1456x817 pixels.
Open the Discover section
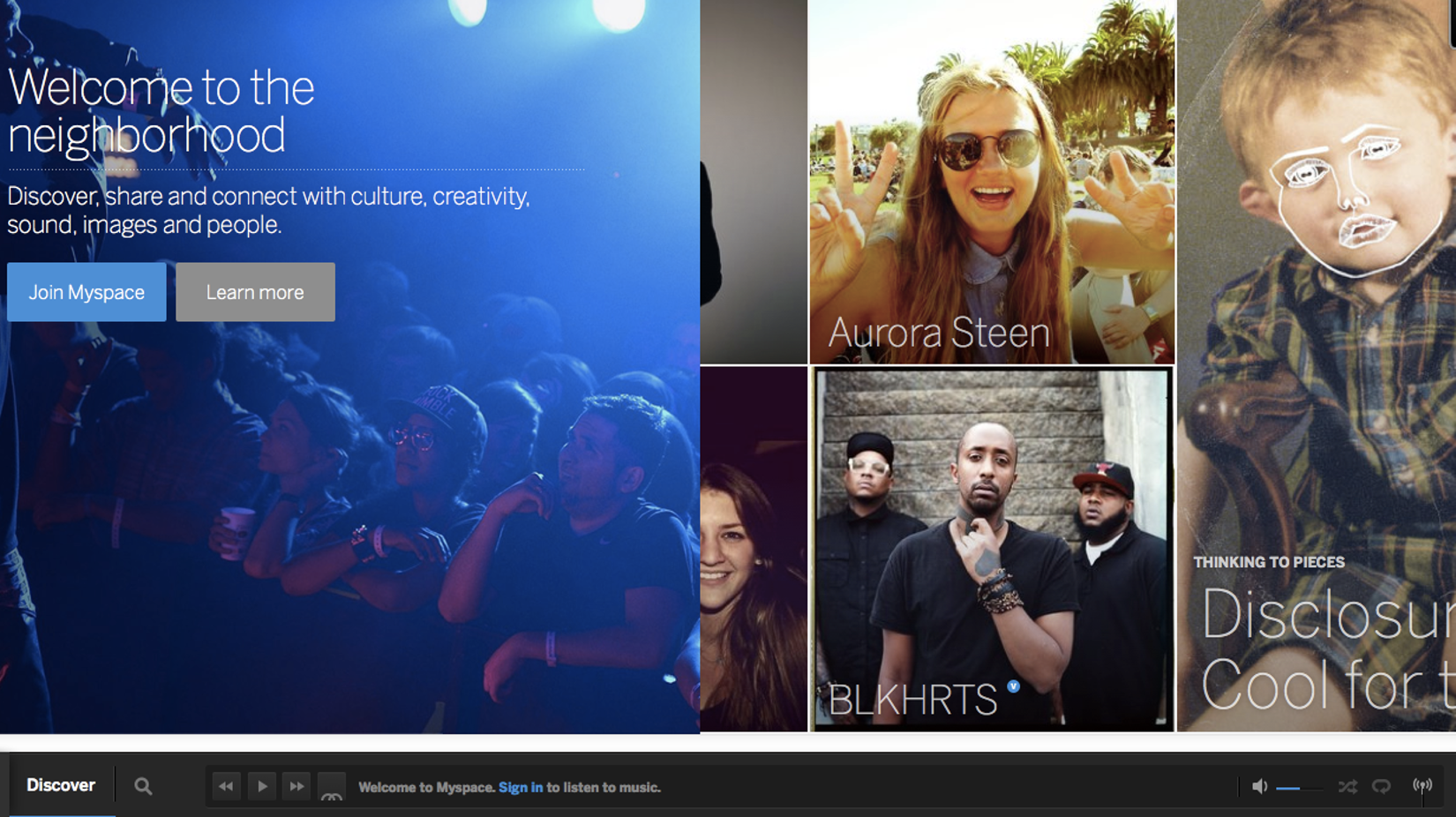point(61,783)
